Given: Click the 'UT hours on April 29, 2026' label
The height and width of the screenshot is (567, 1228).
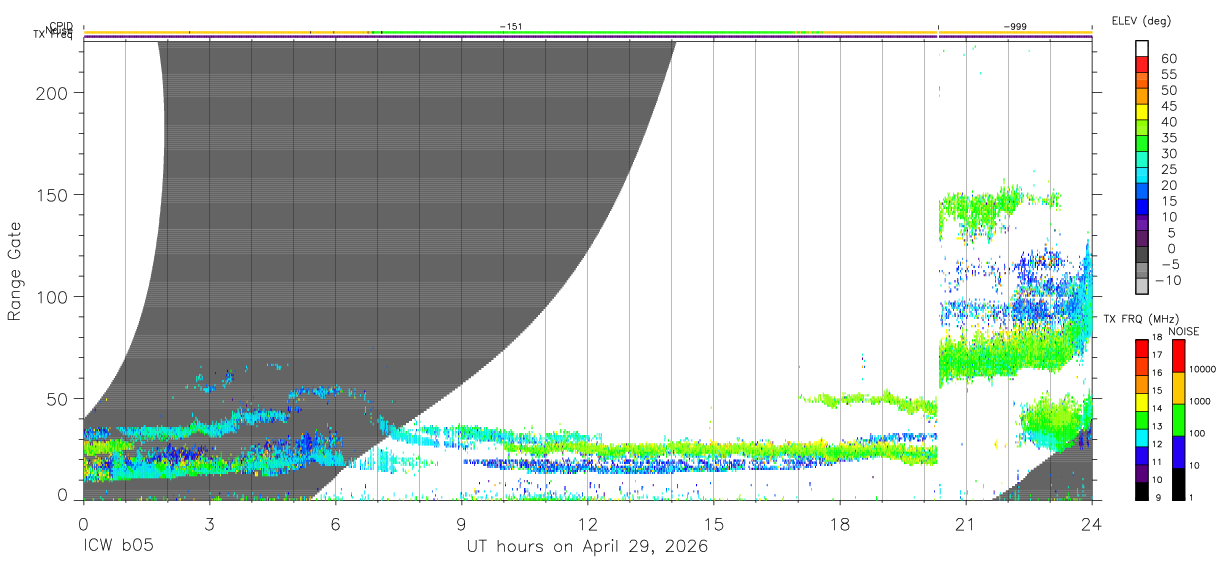Looking at the screenshot, I should [587, 547].
